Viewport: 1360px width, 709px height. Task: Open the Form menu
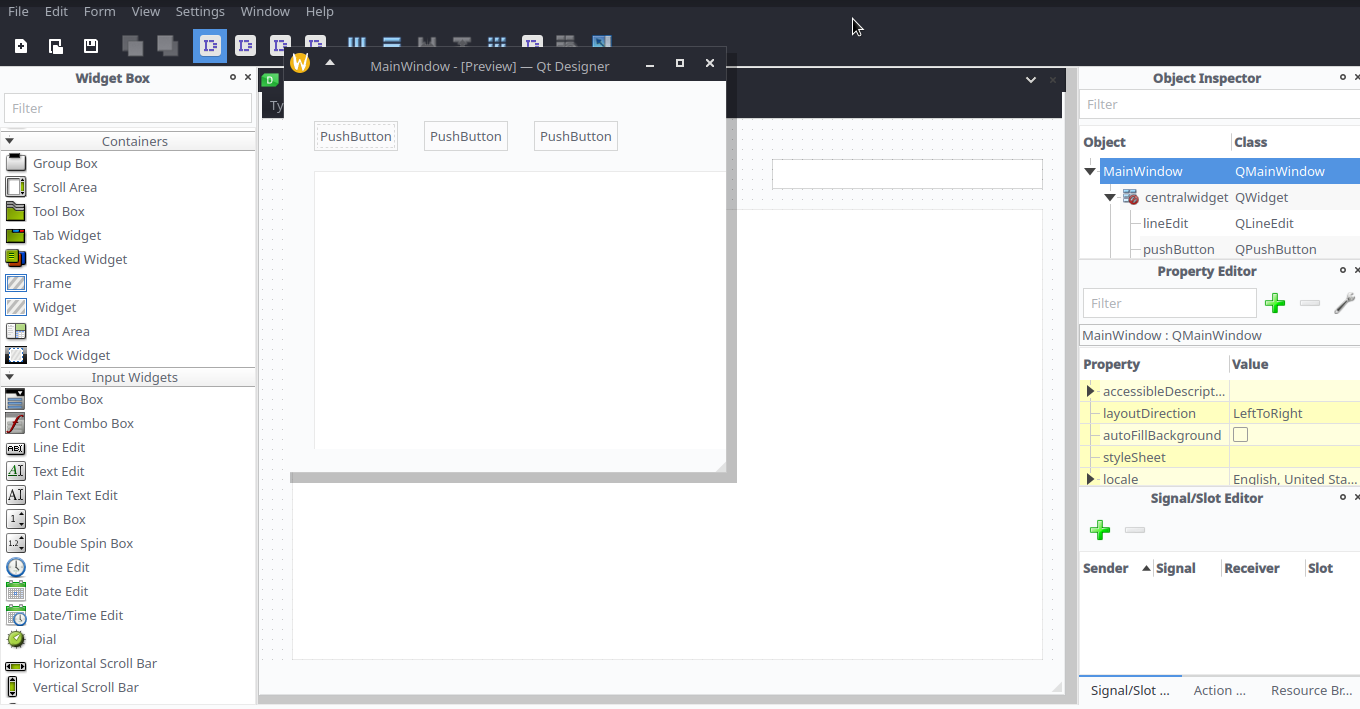(x=99, y=11)
